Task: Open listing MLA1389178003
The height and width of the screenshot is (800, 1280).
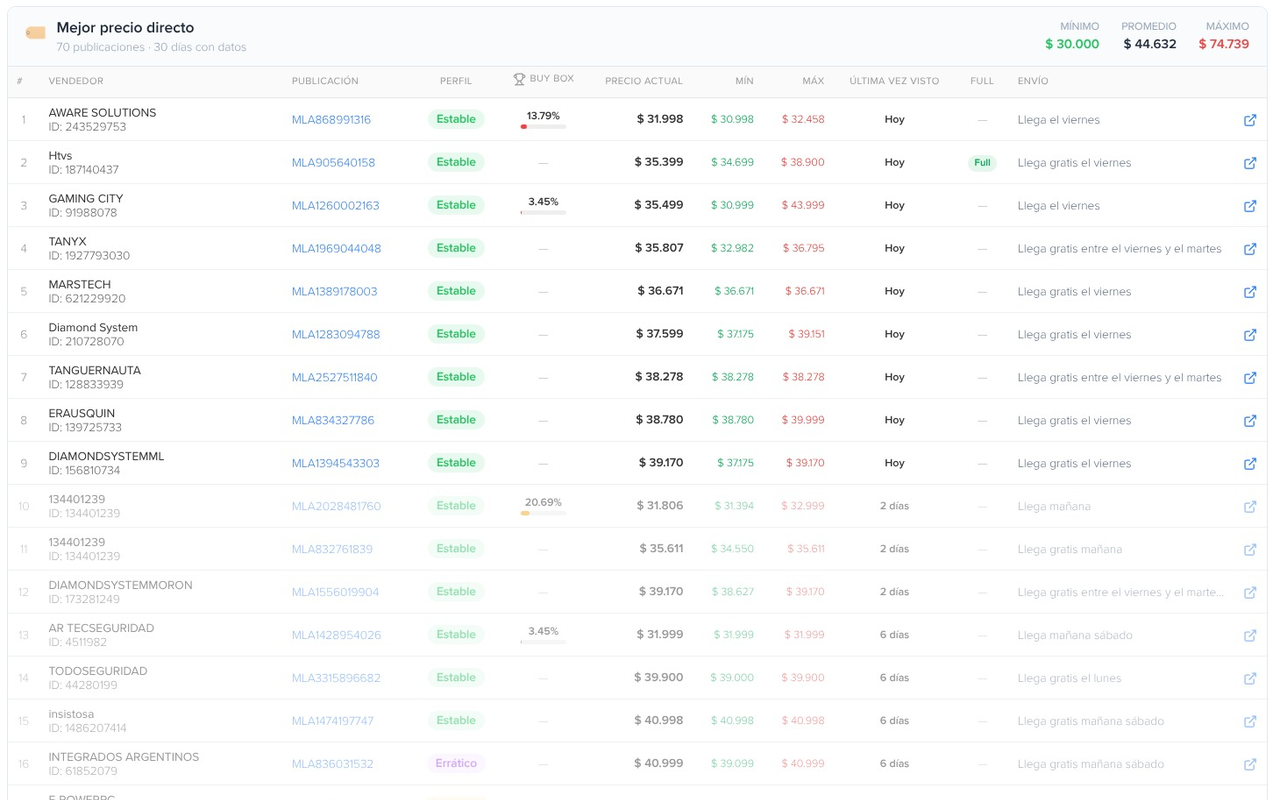Action: coord(335,292)
